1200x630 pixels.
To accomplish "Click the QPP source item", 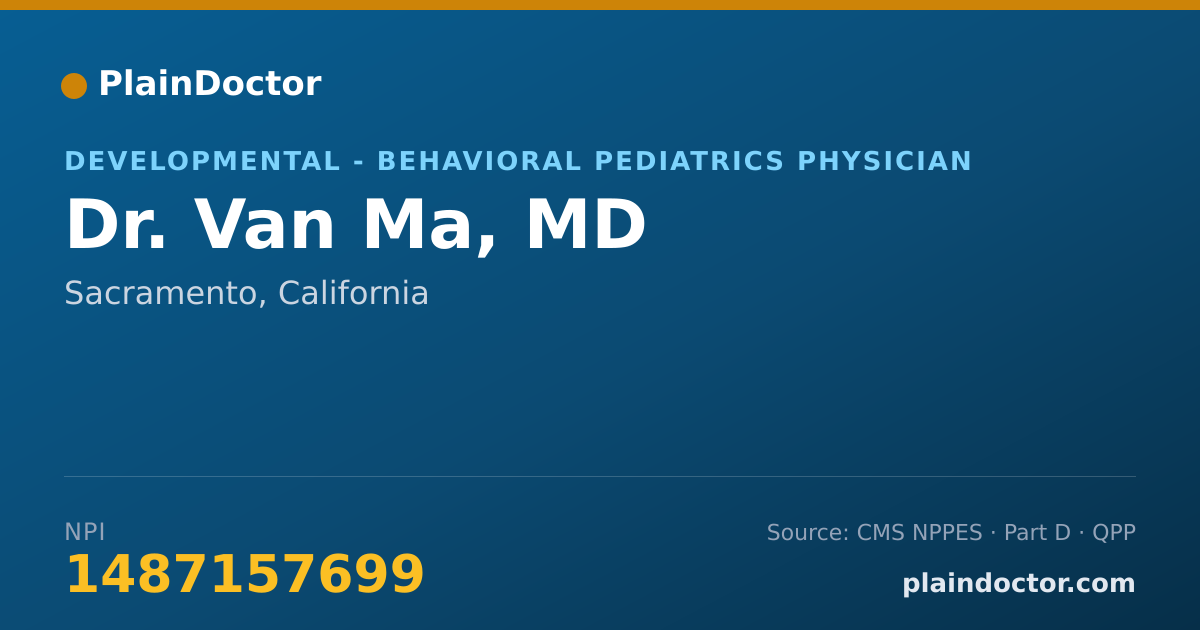I will 1114,533.
